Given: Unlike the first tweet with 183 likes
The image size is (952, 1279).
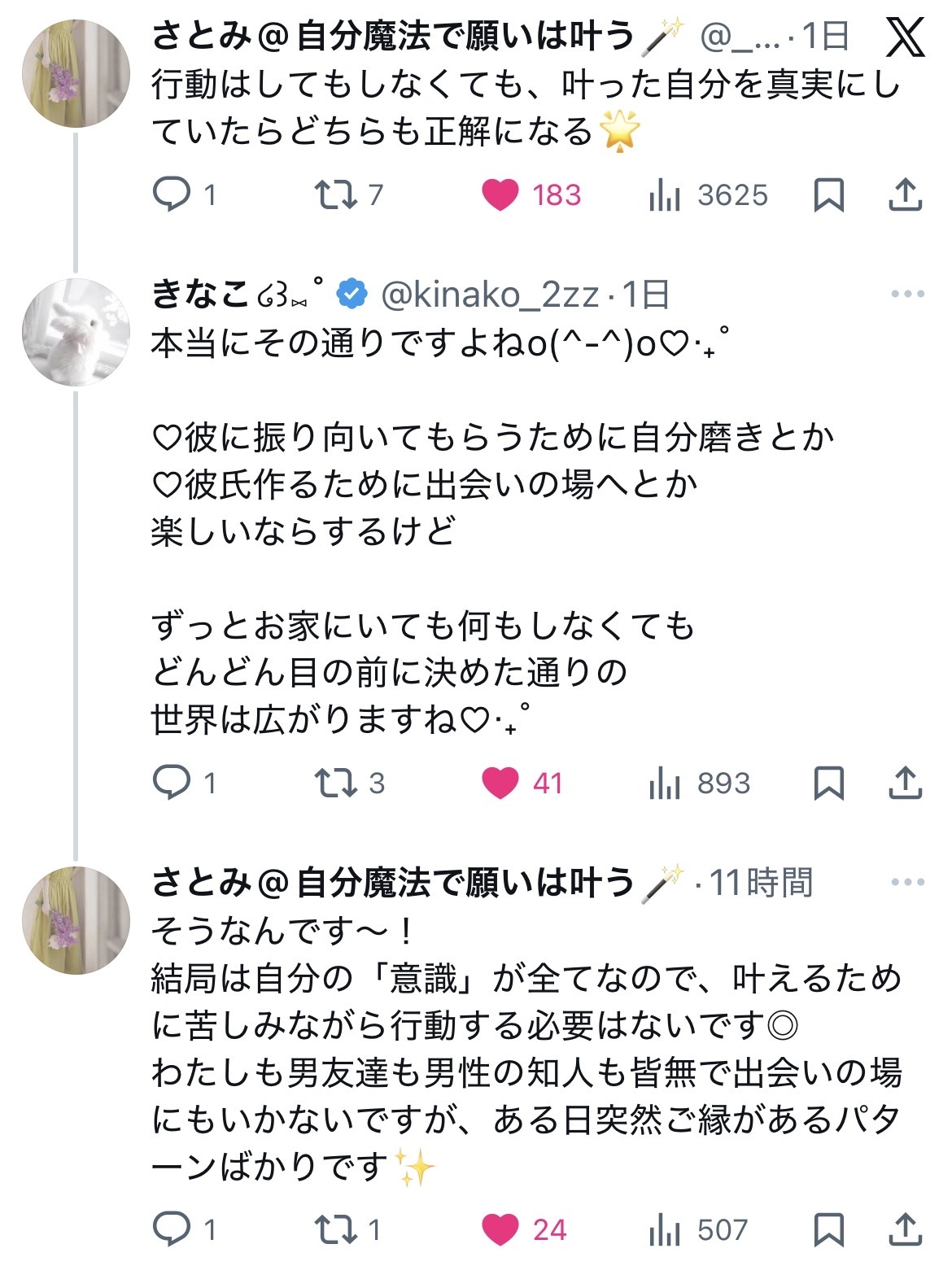Looking at the screenshot, I should point(500,194).
